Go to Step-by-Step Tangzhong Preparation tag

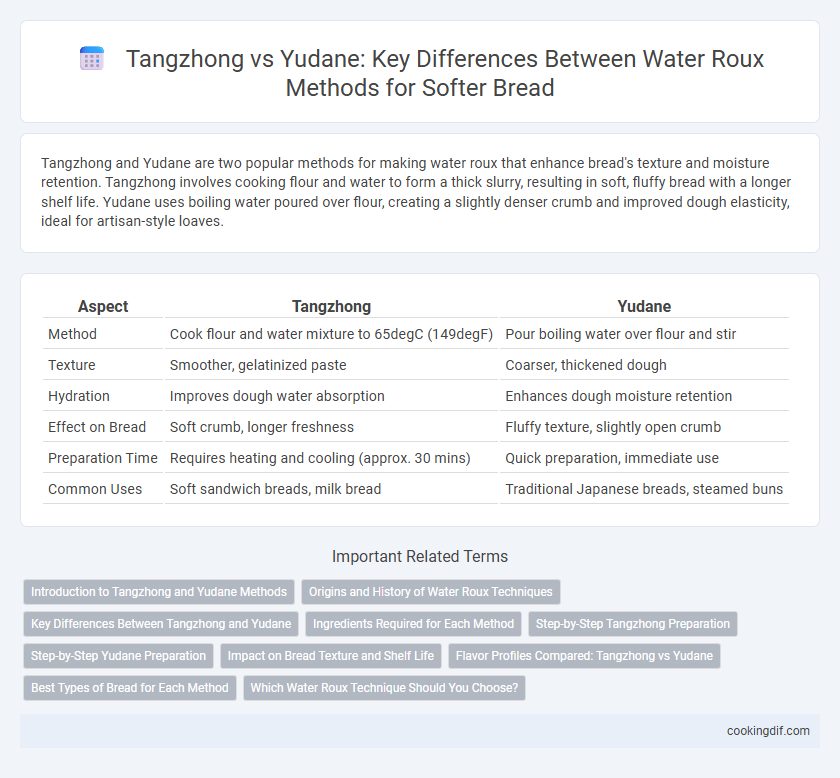pyautogui.click(x=633, y=624)
